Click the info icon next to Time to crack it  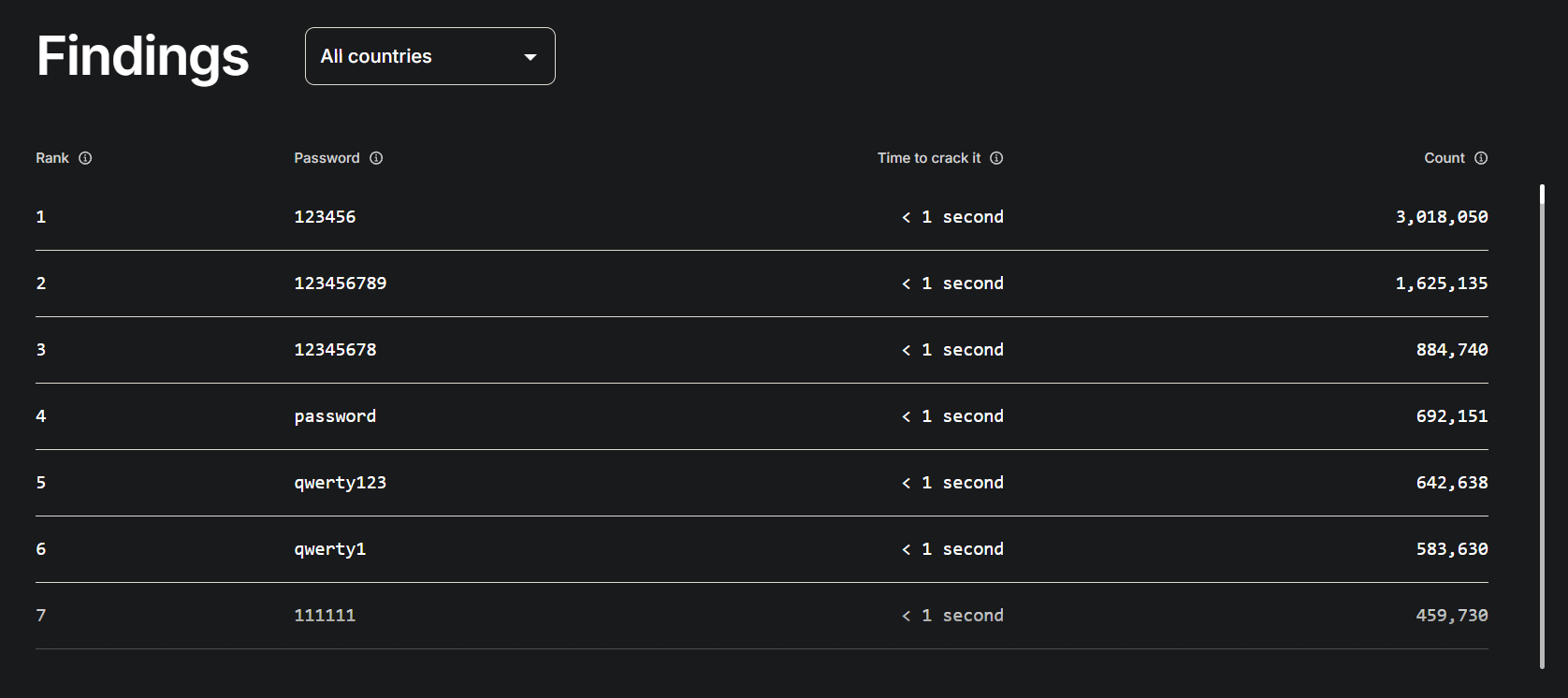click(x=996, y=158)
